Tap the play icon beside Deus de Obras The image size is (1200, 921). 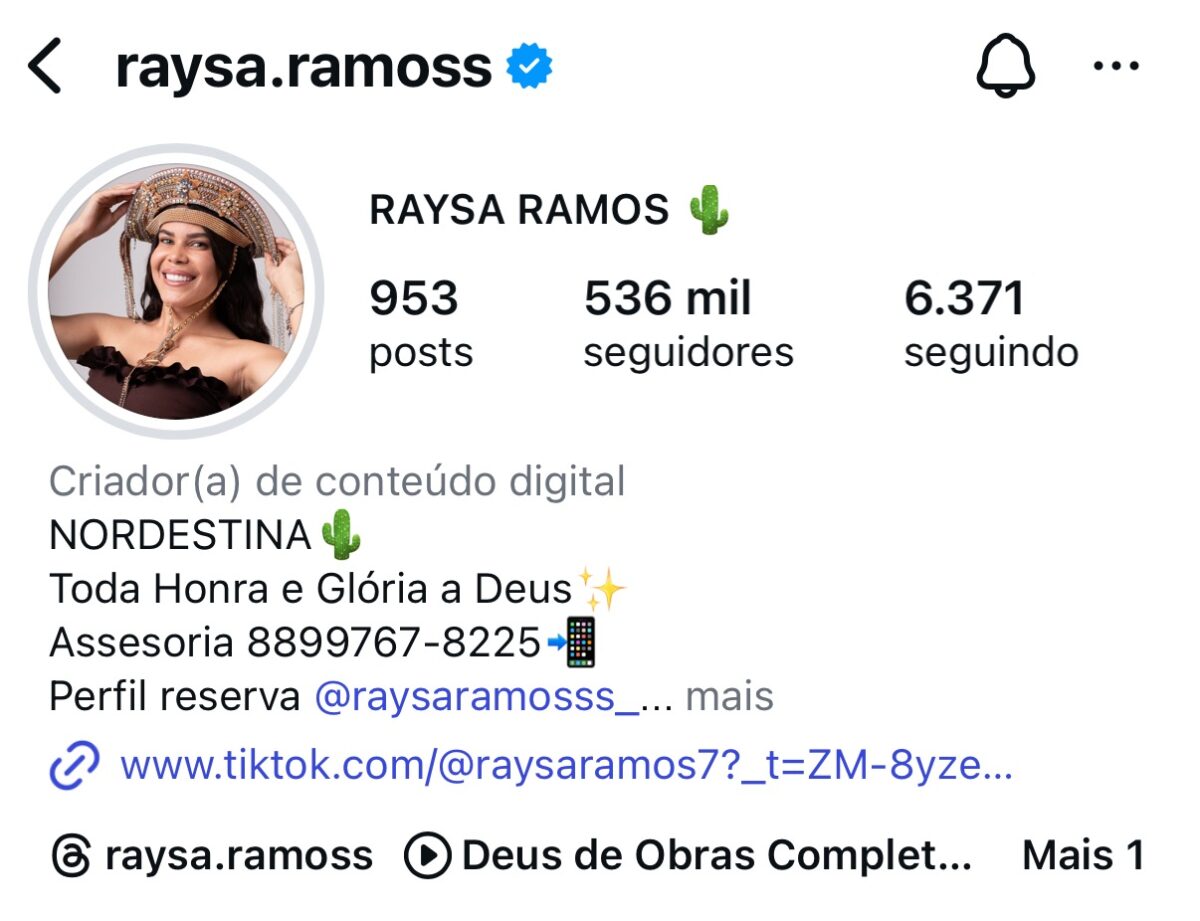(427, 857)
